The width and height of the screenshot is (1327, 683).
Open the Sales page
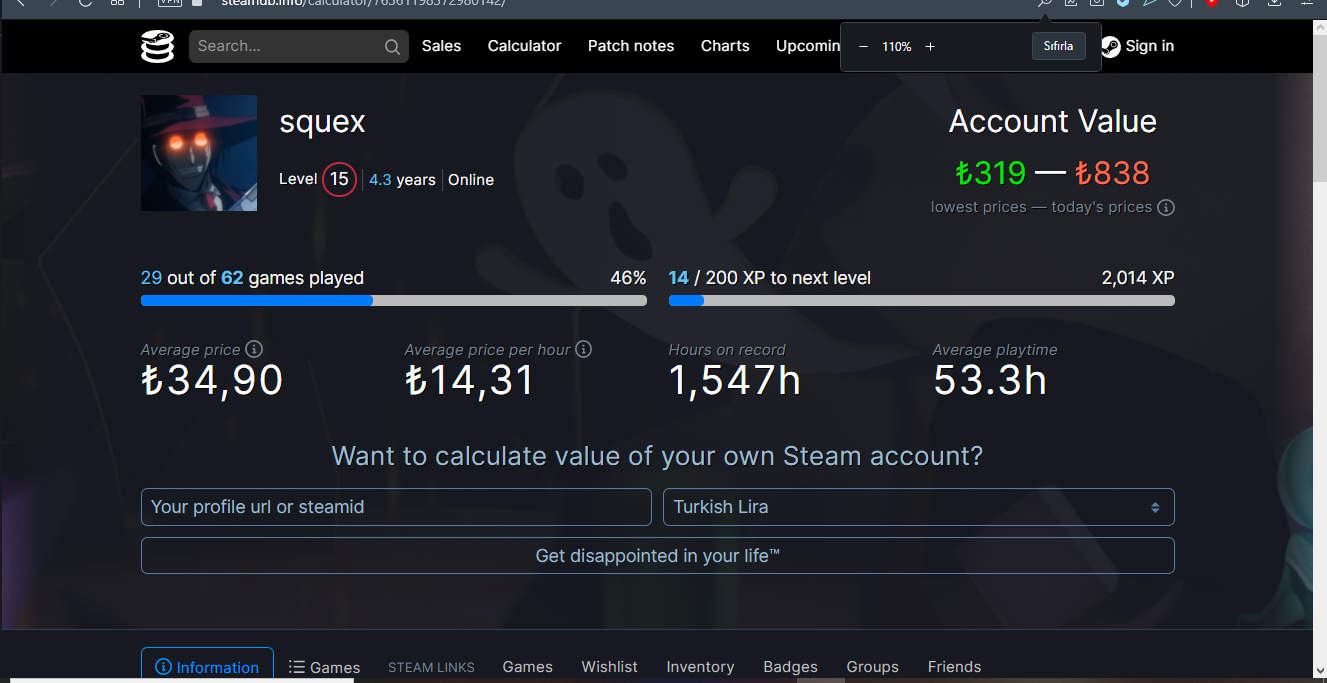(x=441, y=46)
